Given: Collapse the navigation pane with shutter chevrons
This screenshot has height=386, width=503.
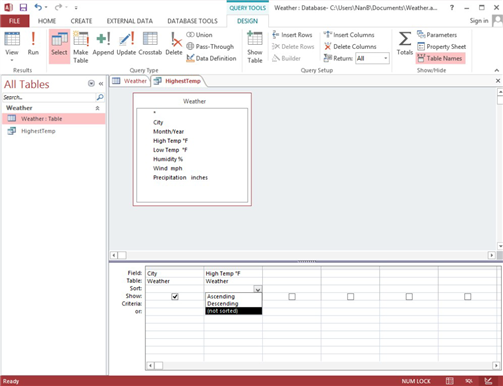Looking at the screenshot, I should (101, 84).
